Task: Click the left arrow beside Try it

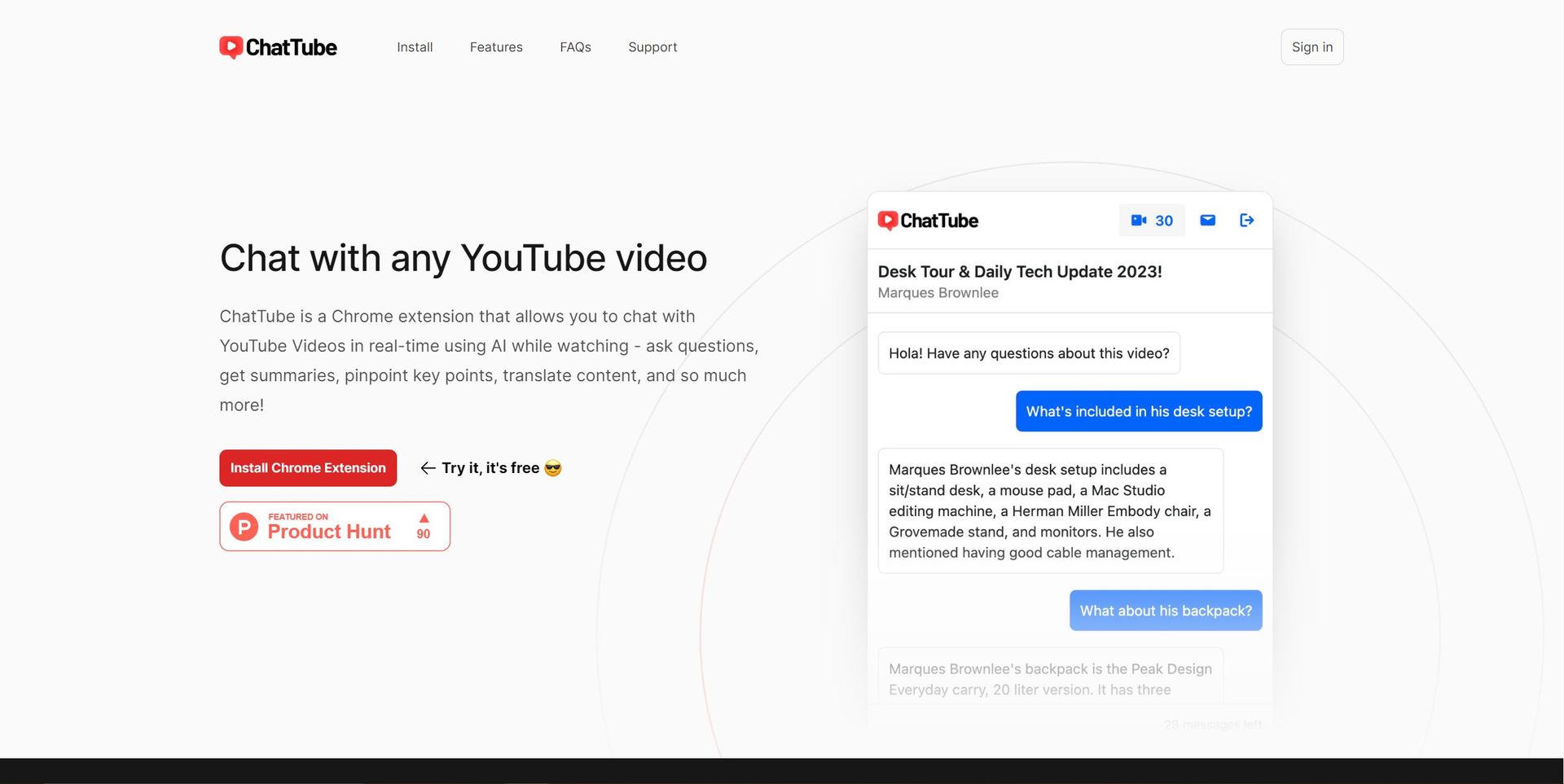Action: coord(428,468)
